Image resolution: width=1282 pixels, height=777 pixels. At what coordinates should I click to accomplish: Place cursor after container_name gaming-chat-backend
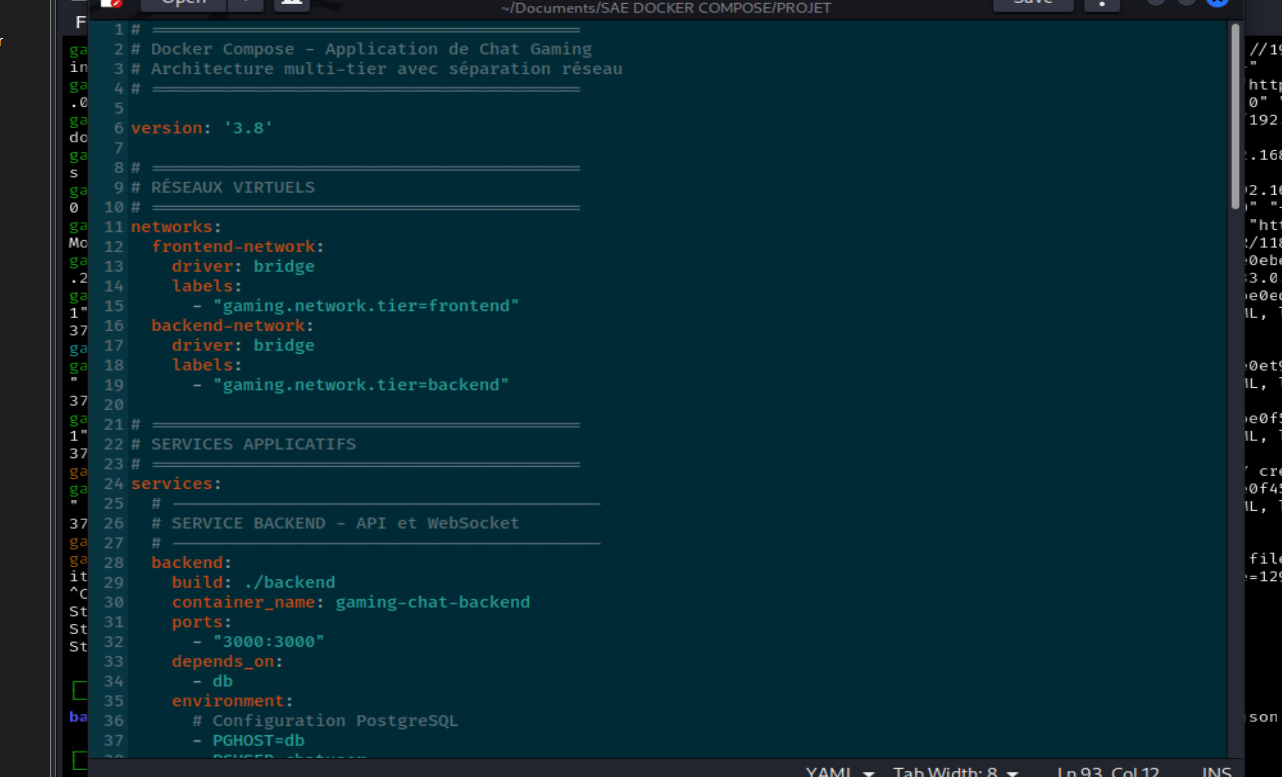531,602
